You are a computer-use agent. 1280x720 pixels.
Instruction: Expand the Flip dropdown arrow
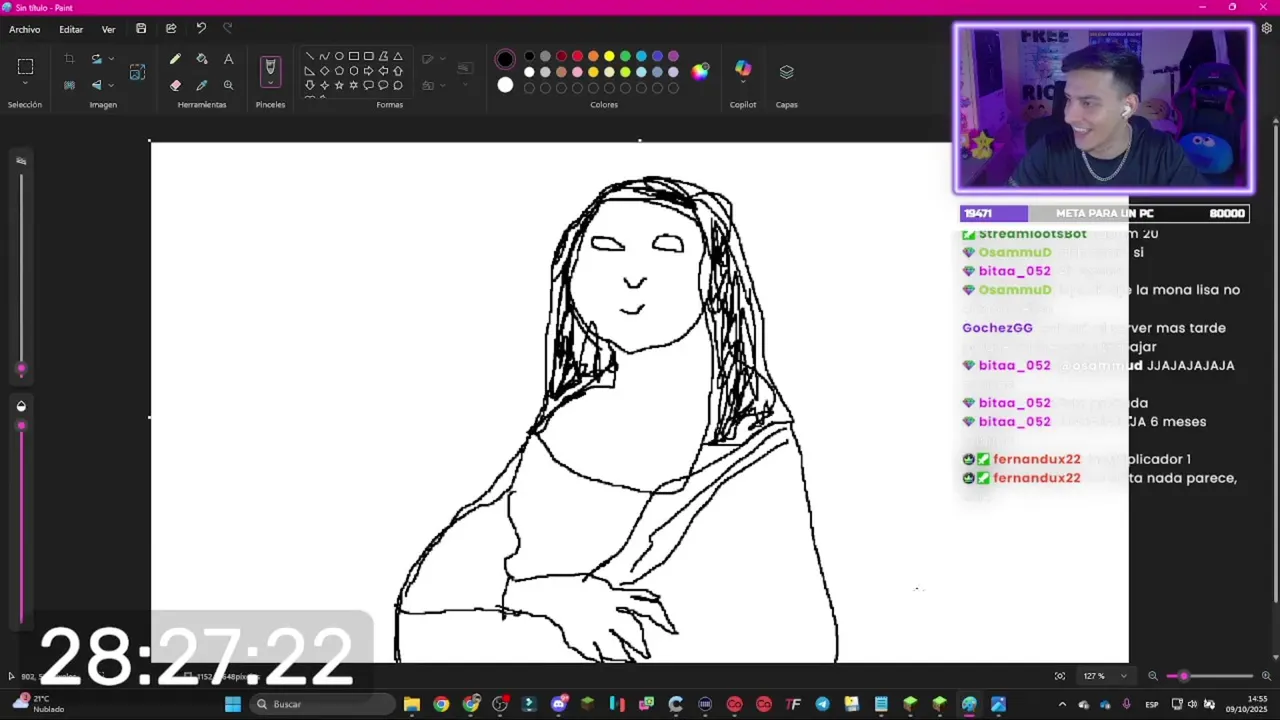click(111, 85)
